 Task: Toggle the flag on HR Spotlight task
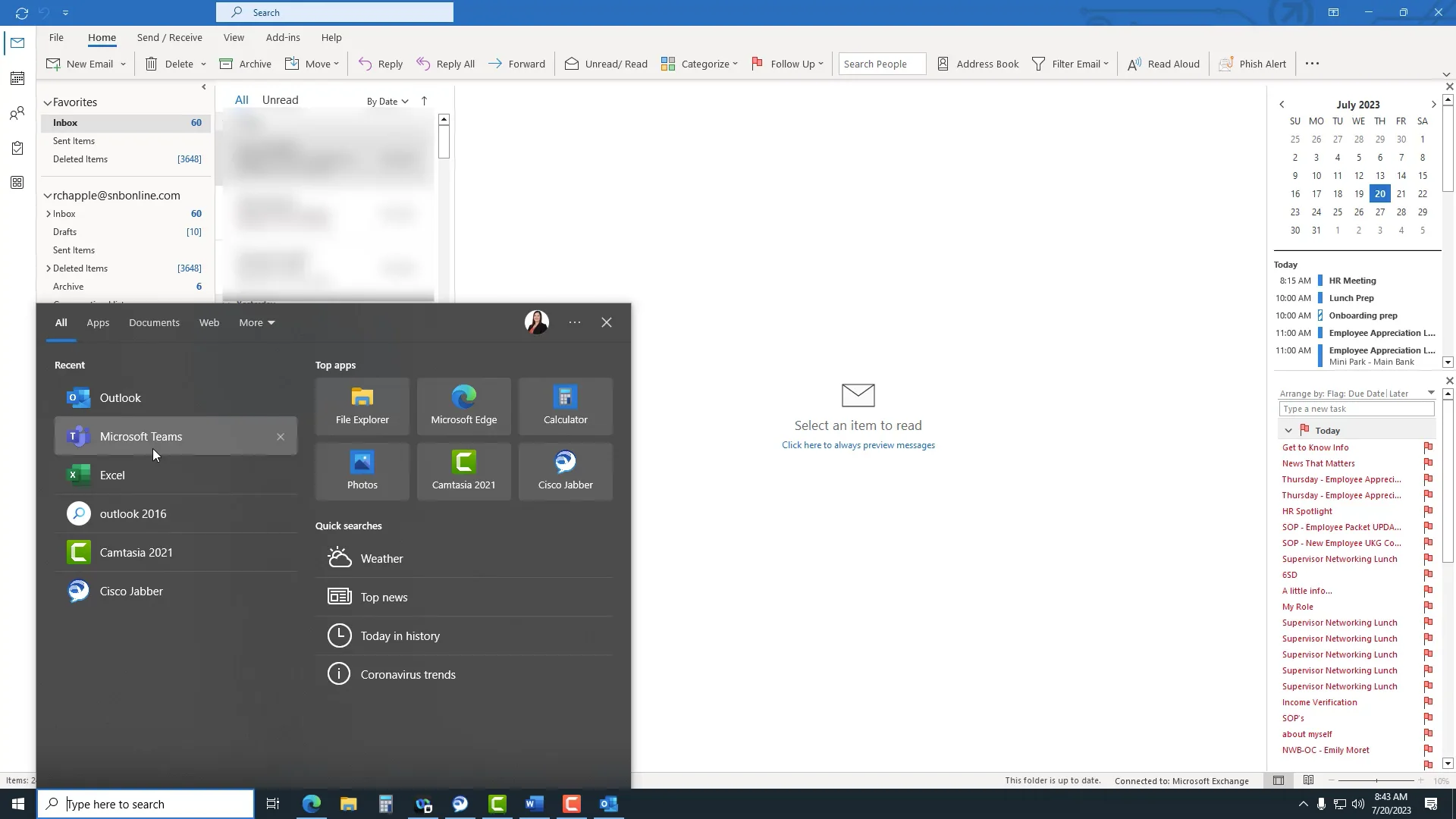click(x=1429, y=511)
